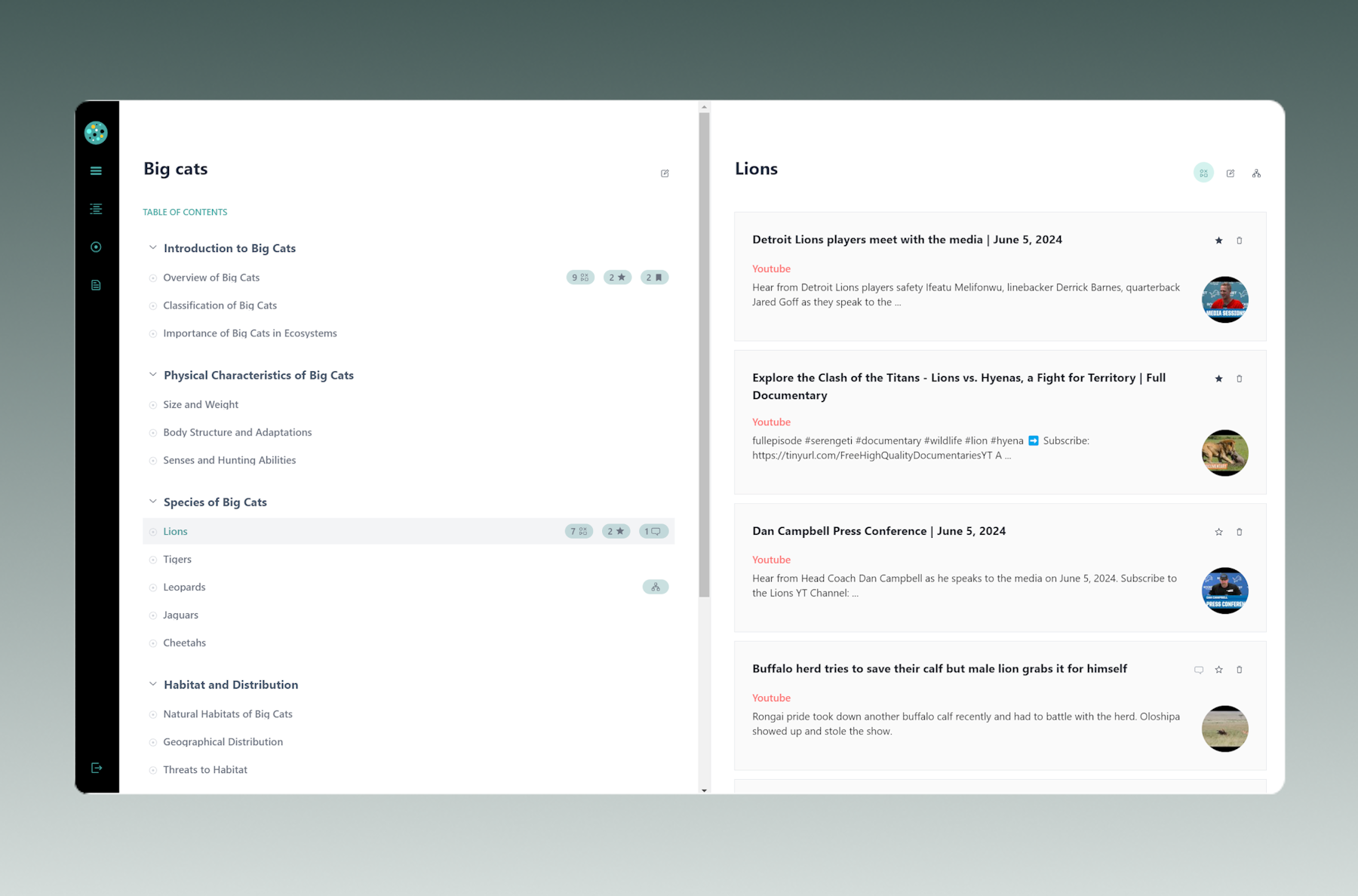Click the 1 comment badge on Lions

pyautogui.click(x=653, y=532)
